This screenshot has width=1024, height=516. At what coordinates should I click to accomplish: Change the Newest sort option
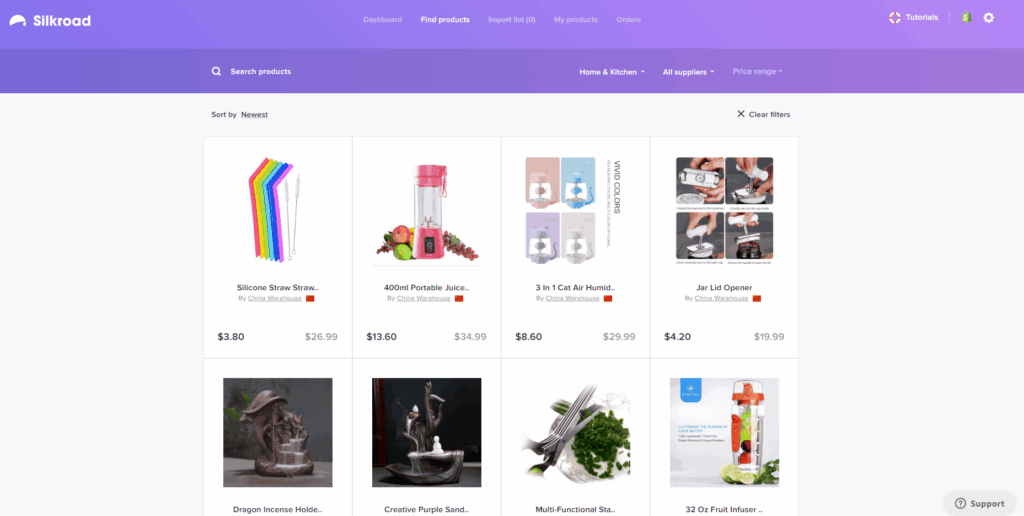(x=255, y=114)
